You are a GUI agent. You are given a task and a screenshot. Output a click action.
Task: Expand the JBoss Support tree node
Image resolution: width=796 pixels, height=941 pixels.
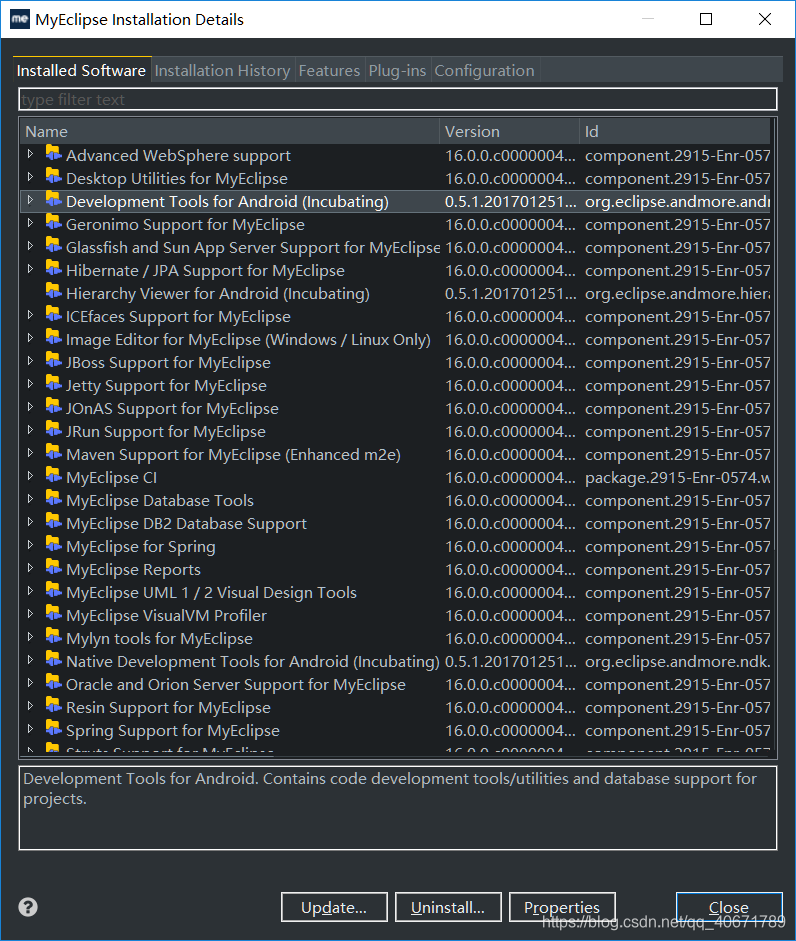(x=30, y=361)
